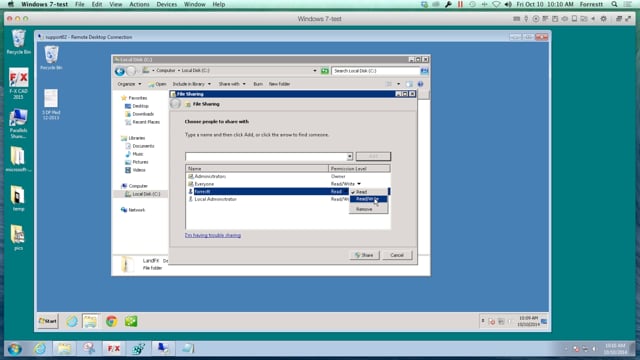Viewport: 640px width, 360px height.
Task: Open Everyone's Read/Write permission dropdown
Action: tap(359, 184)
